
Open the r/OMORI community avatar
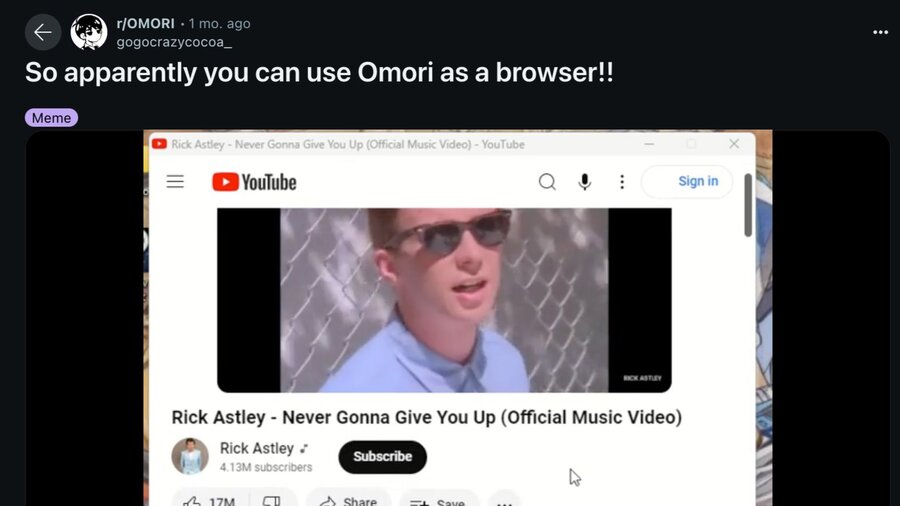tap(89, 32)
